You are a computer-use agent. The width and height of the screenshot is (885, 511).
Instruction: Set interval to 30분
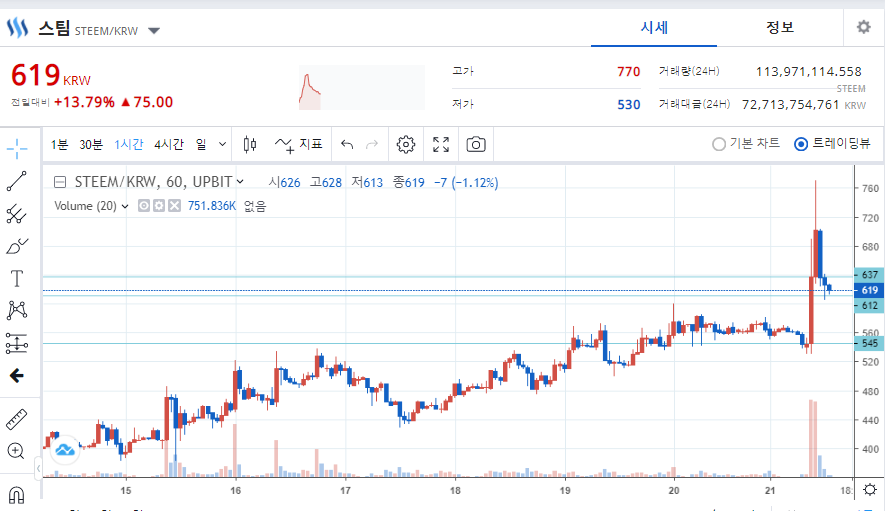[91, 145]
